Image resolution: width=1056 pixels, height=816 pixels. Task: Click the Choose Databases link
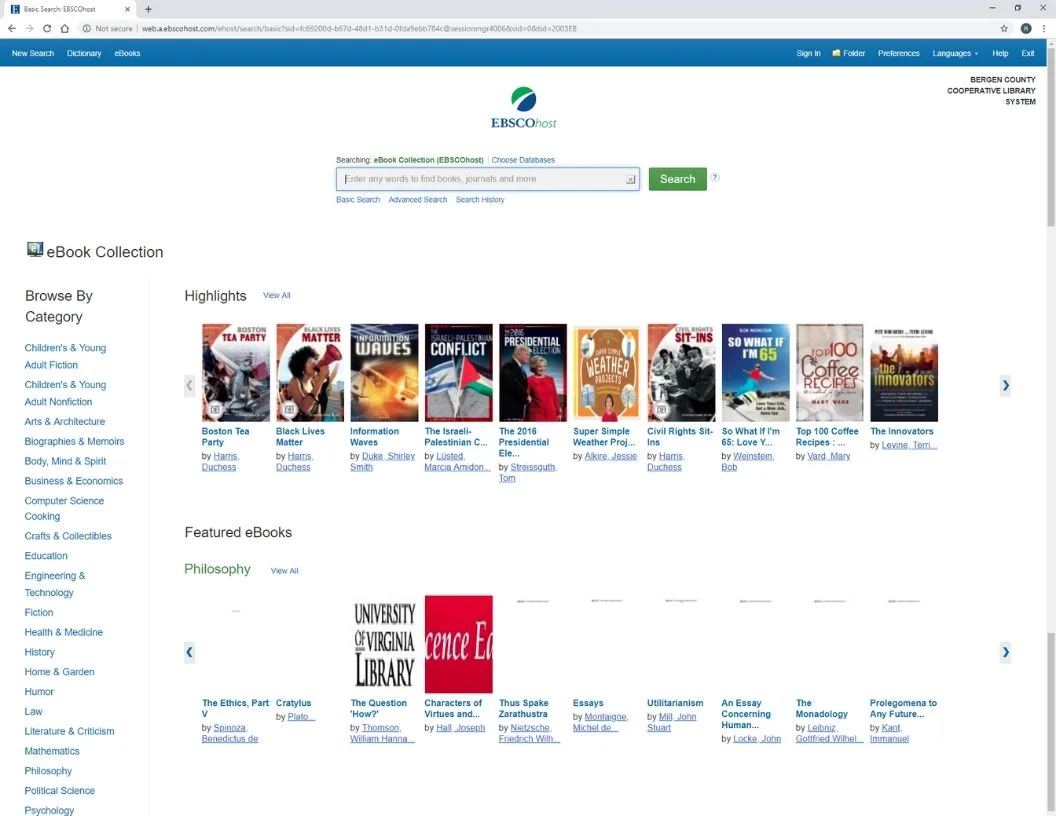click(x=523, y=160)
